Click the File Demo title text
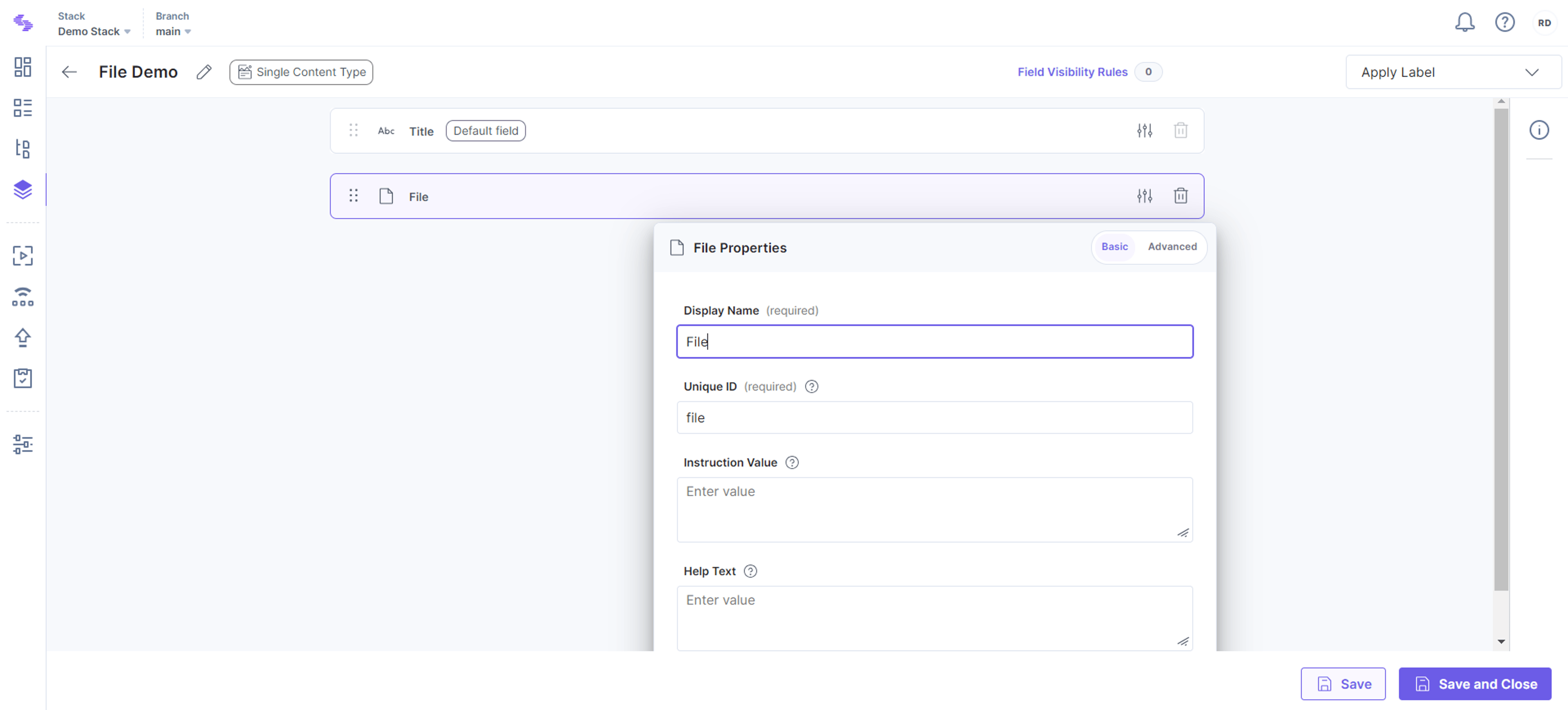Viewport: 1568px width, 710px height. coord(138,72)
